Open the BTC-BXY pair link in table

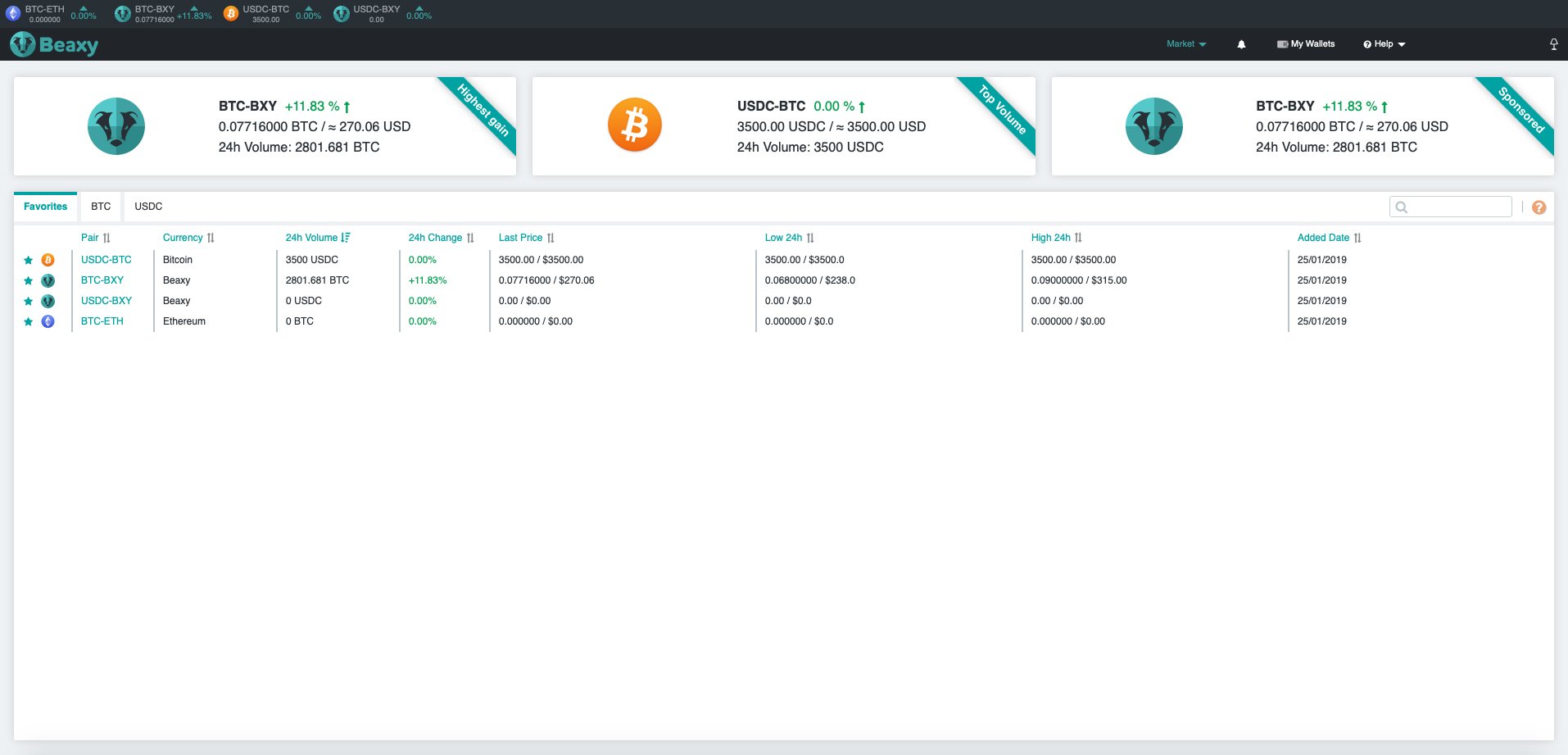[102, 280]
